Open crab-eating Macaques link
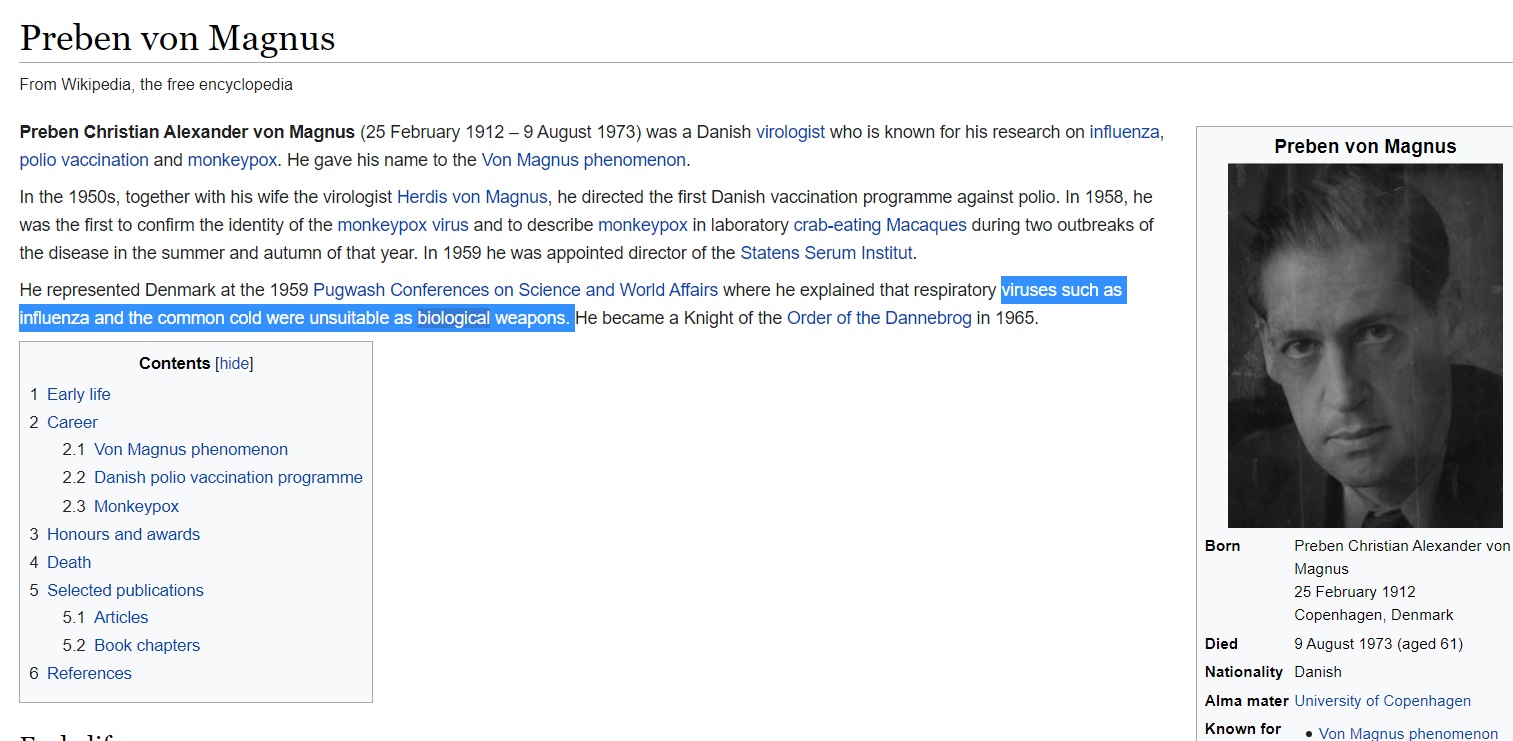 point(880,225)
